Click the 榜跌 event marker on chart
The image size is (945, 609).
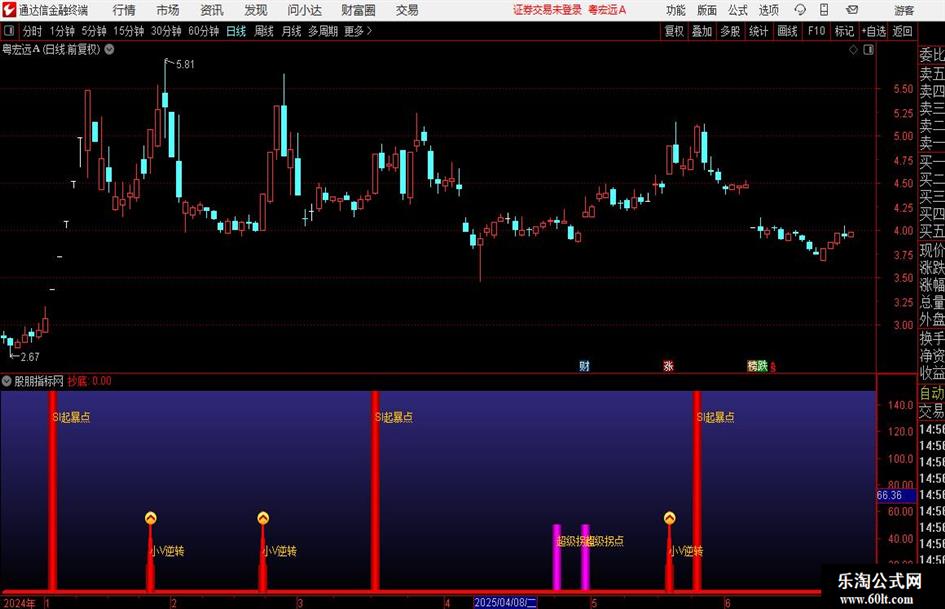point(758,366)
